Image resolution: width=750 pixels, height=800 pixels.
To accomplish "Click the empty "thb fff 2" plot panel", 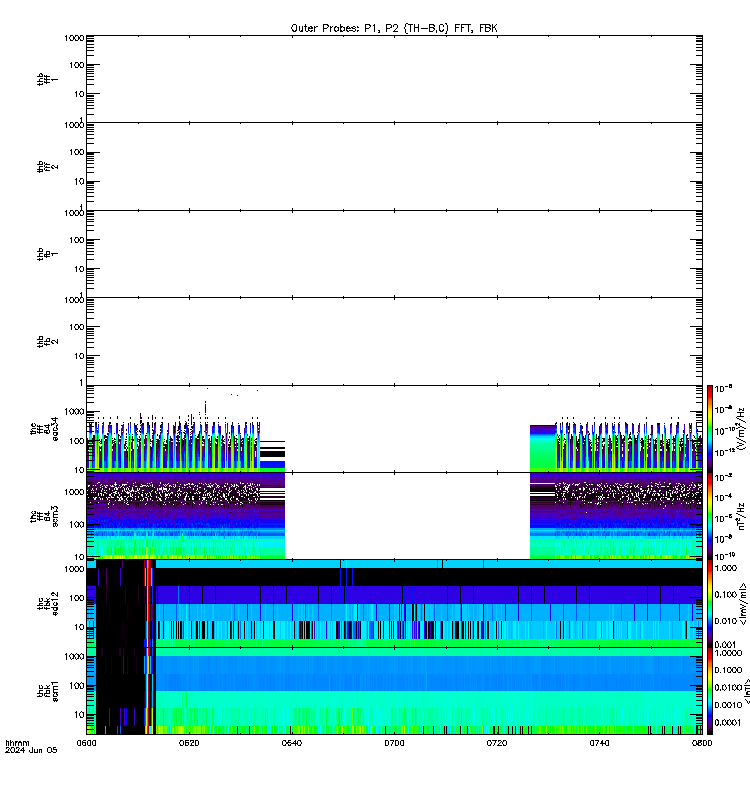I will coord(394,166).
